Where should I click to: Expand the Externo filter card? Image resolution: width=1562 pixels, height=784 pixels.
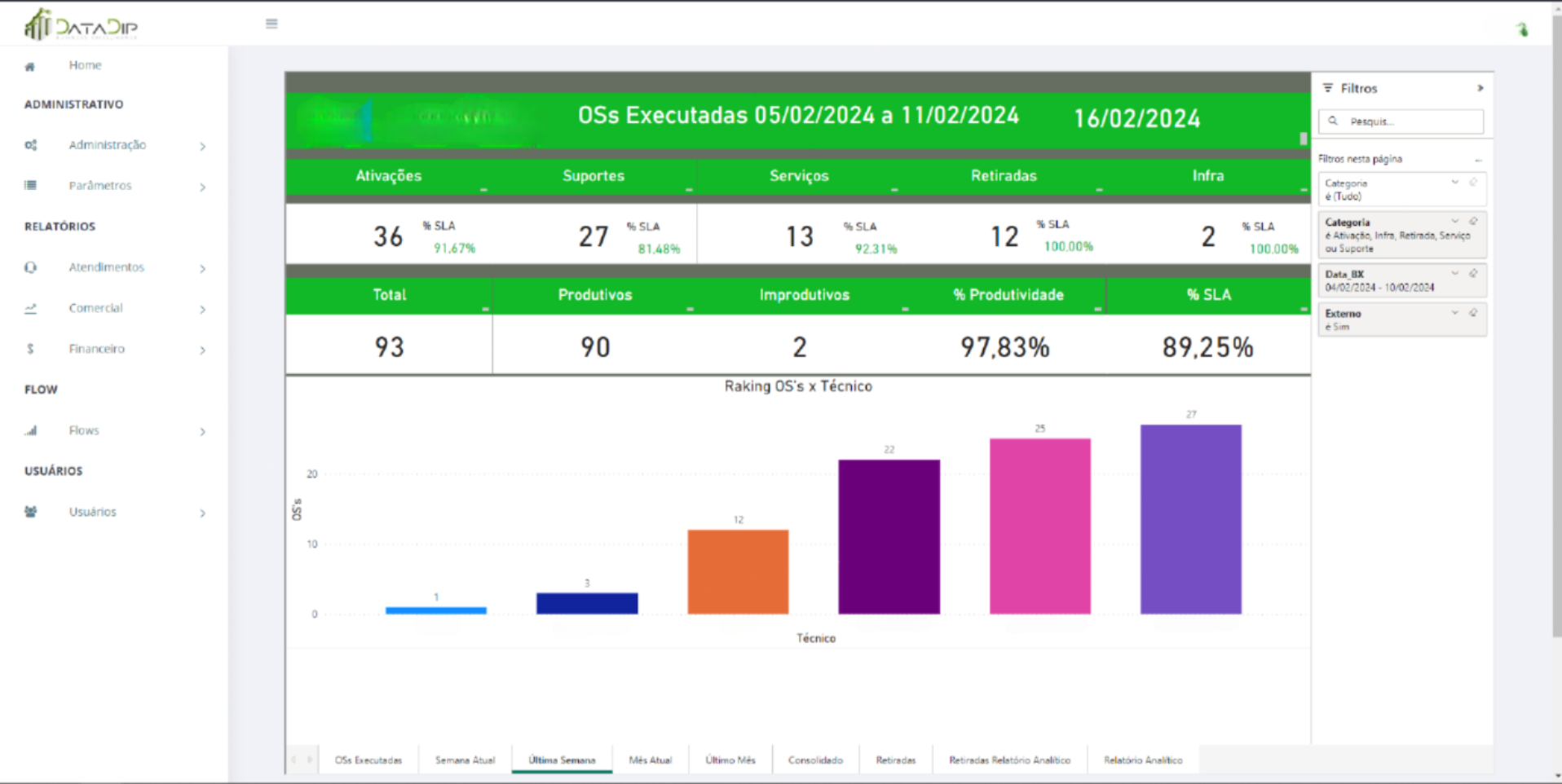1455,312
